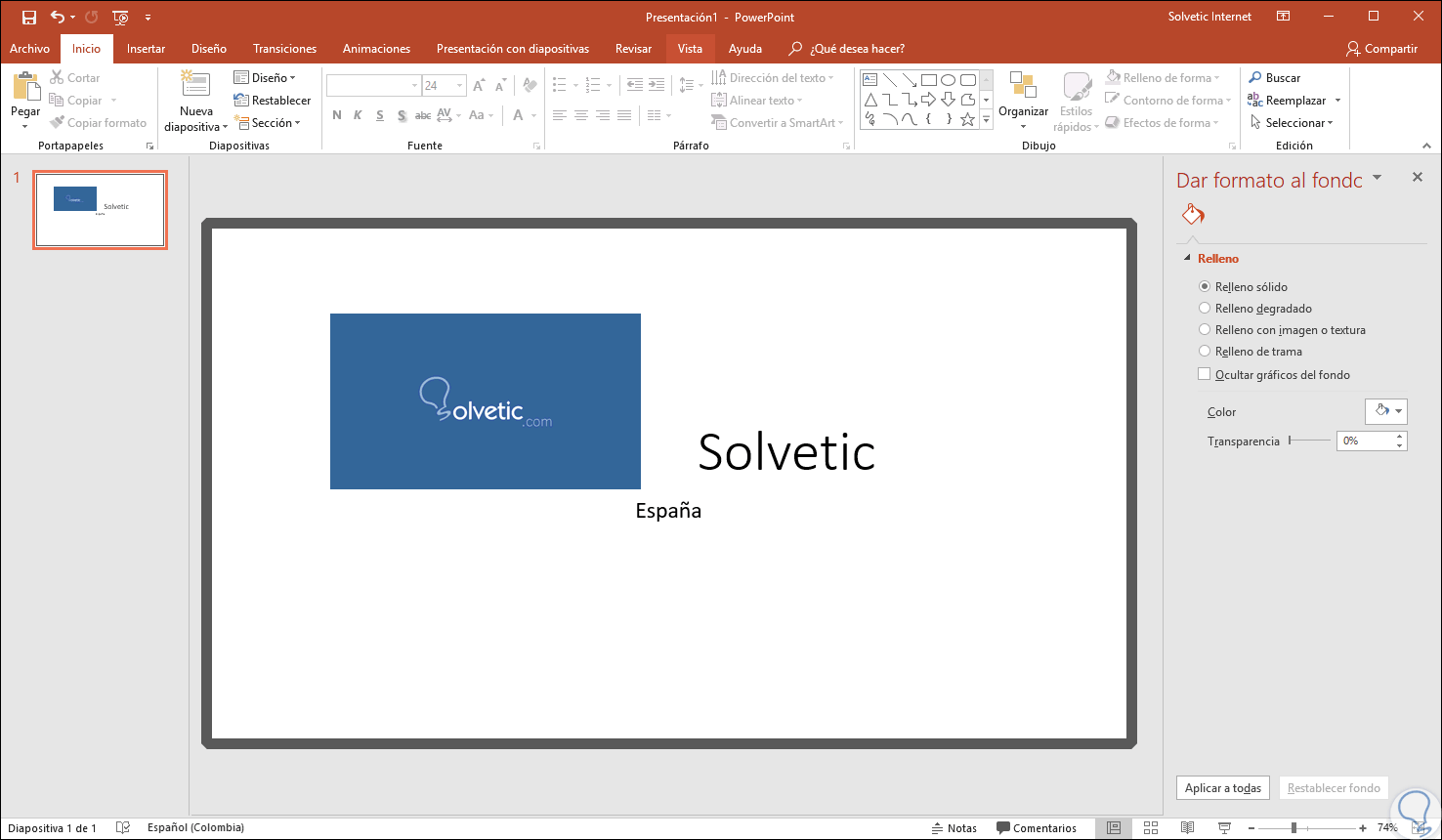The height and width of the screenshot is (840, 1442).
Task: Click the Pegar clipboard icon
Action: click(x=25, y=88)
